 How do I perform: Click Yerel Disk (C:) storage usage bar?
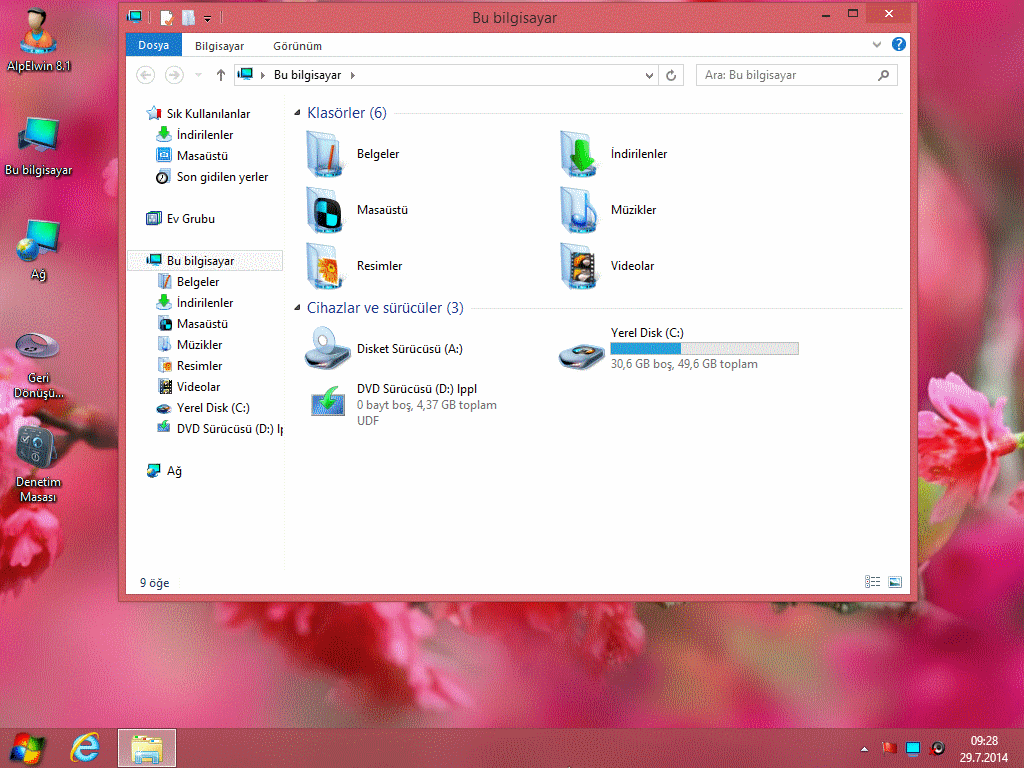704,349
